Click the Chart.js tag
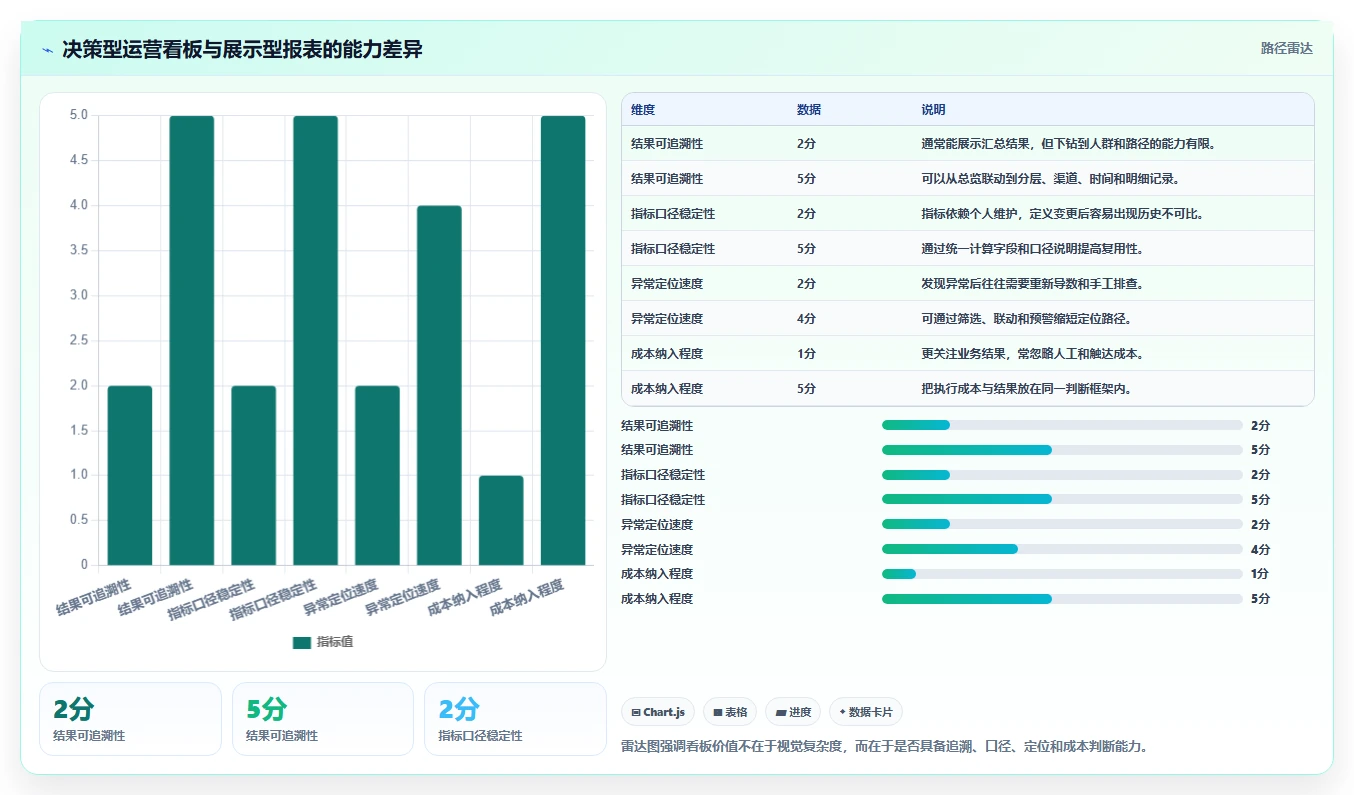The height and width of the screenshot is (795, 1354). (658, 713)
